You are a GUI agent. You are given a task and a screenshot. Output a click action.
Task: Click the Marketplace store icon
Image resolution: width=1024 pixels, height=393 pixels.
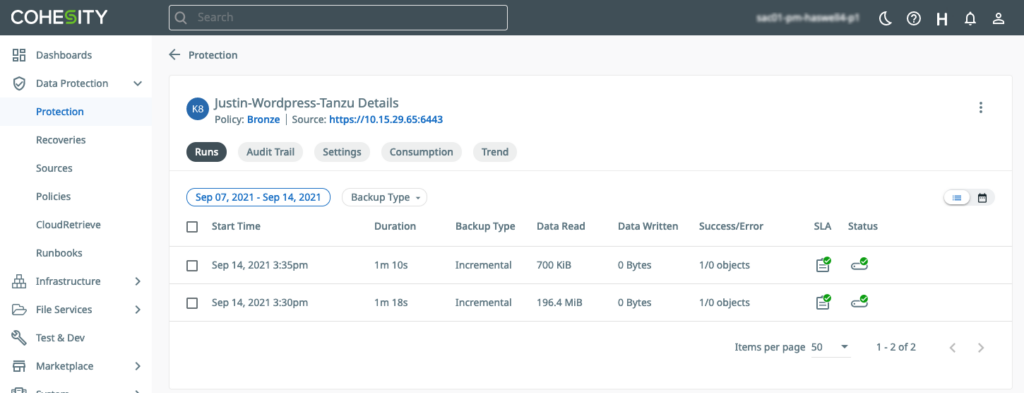pyautogui.click(x=19, y=366)
